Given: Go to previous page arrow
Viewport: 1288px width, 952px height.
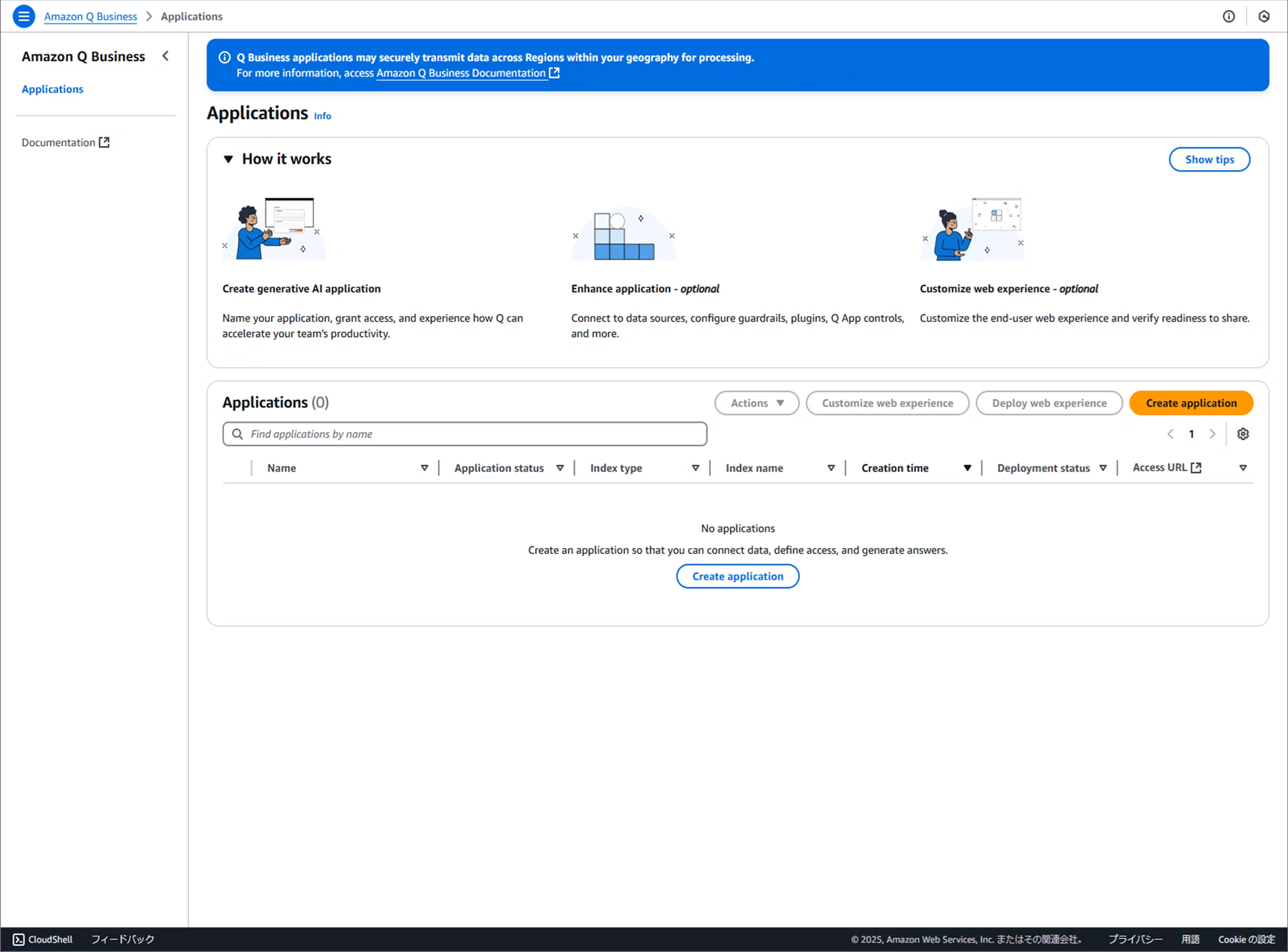Looking at the screenshot, I should point(1170,434).
